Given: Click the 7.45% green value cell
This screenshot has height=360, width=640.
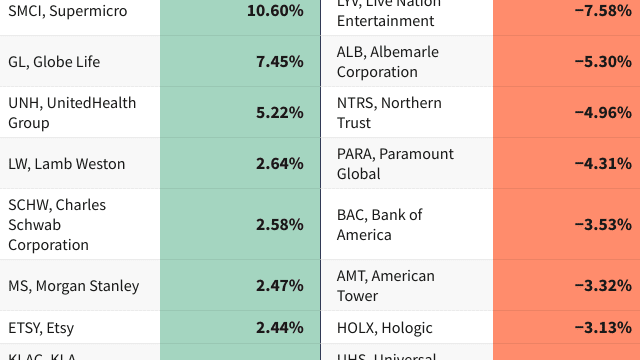Looking at the screenshot, I should tap(240, 61).
